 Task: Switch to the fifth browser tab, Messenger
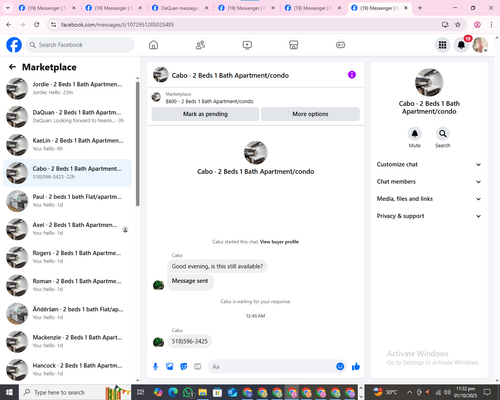313,8
